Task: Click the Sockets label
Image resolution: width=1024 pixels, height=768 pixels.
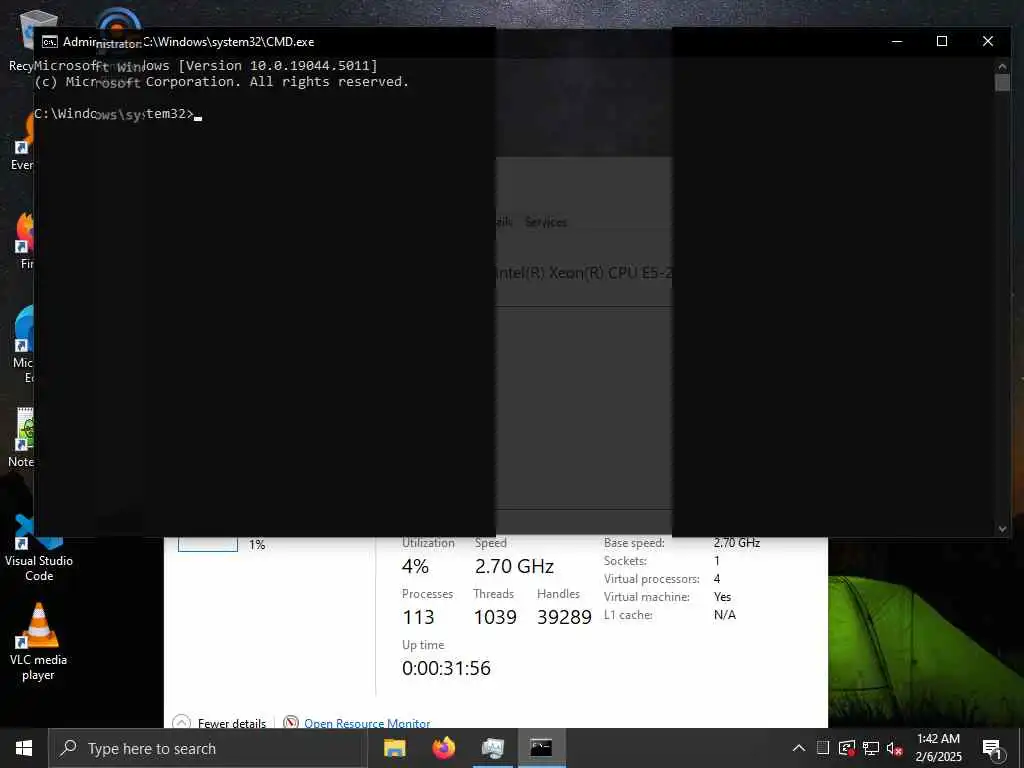Action: [625, 561]
